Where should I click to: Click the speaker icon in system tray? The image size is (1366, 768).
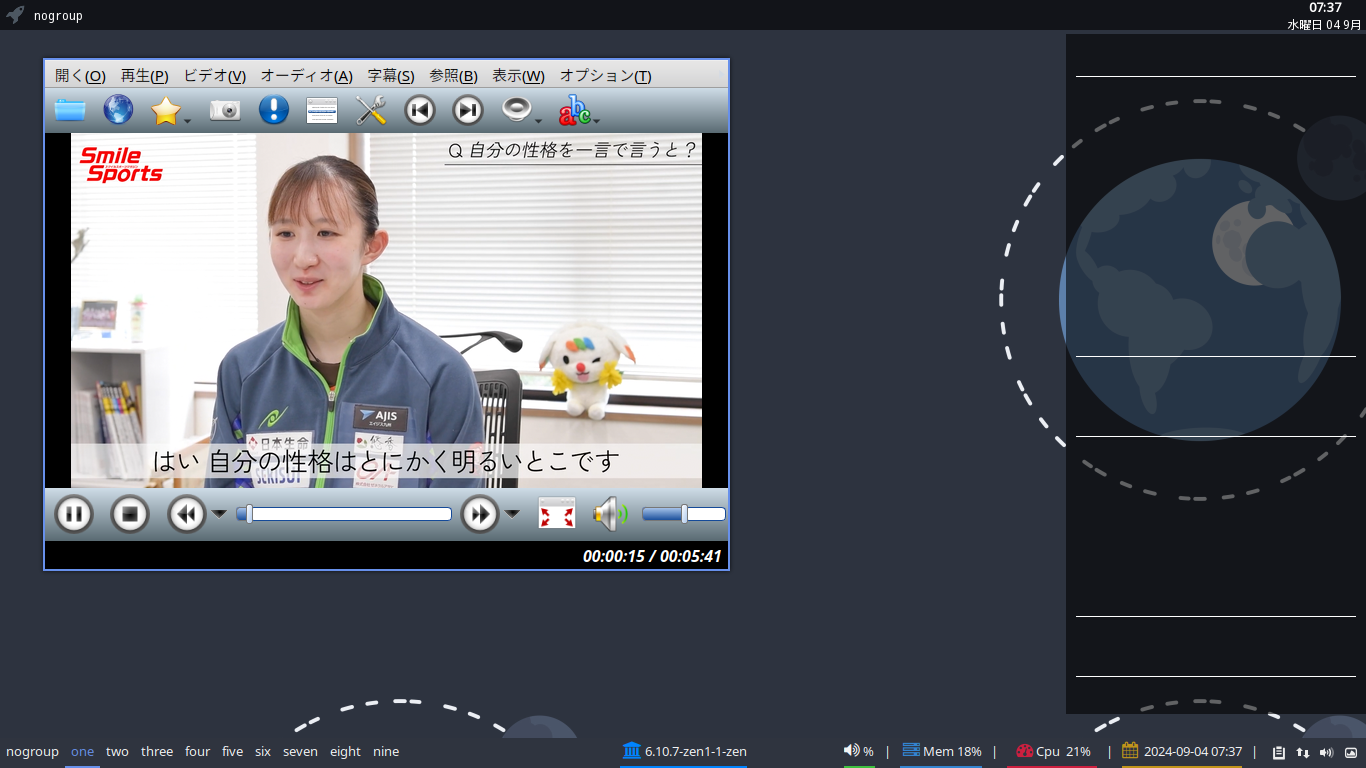click(1327, 752)
